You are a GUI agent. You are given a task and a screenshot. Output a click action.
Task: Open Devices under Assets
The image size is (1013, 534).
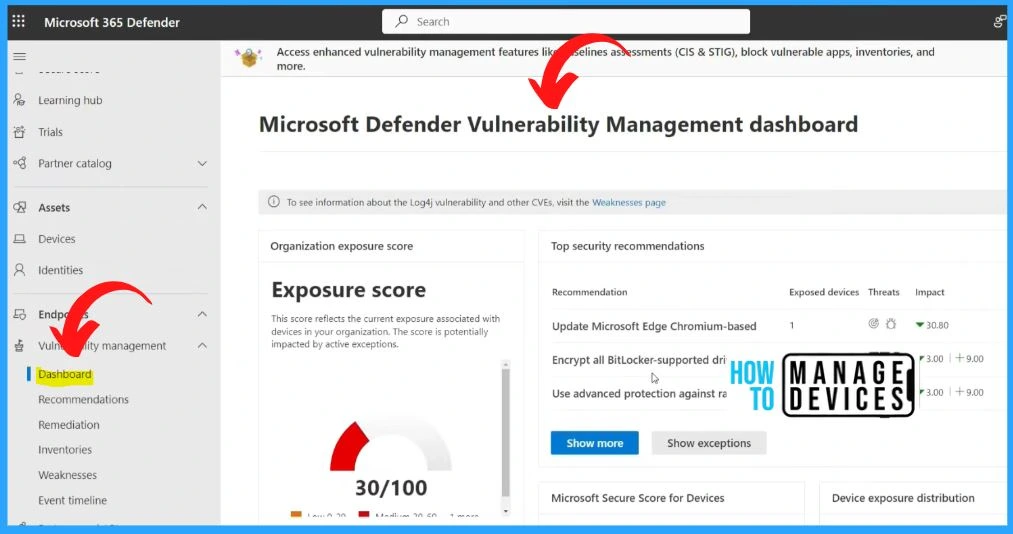pyautogui.click(x=57, y=239)
